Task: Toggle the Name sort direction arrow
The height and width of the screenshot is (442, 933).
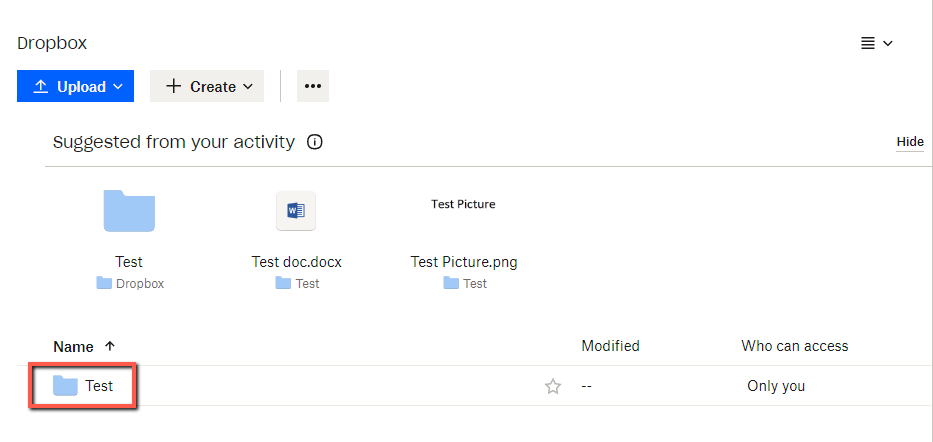Action: click(109, 346)
